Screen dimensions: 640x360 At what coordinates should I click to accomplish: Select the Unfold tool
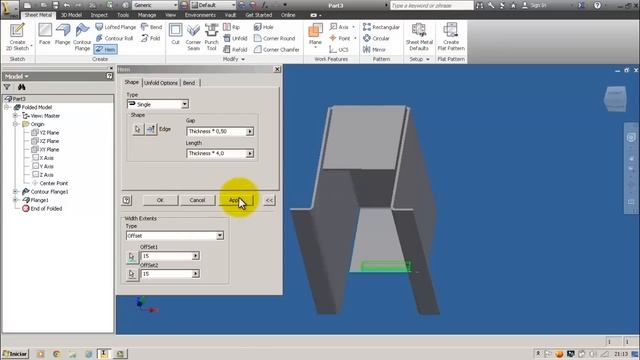tap(235, 38)
